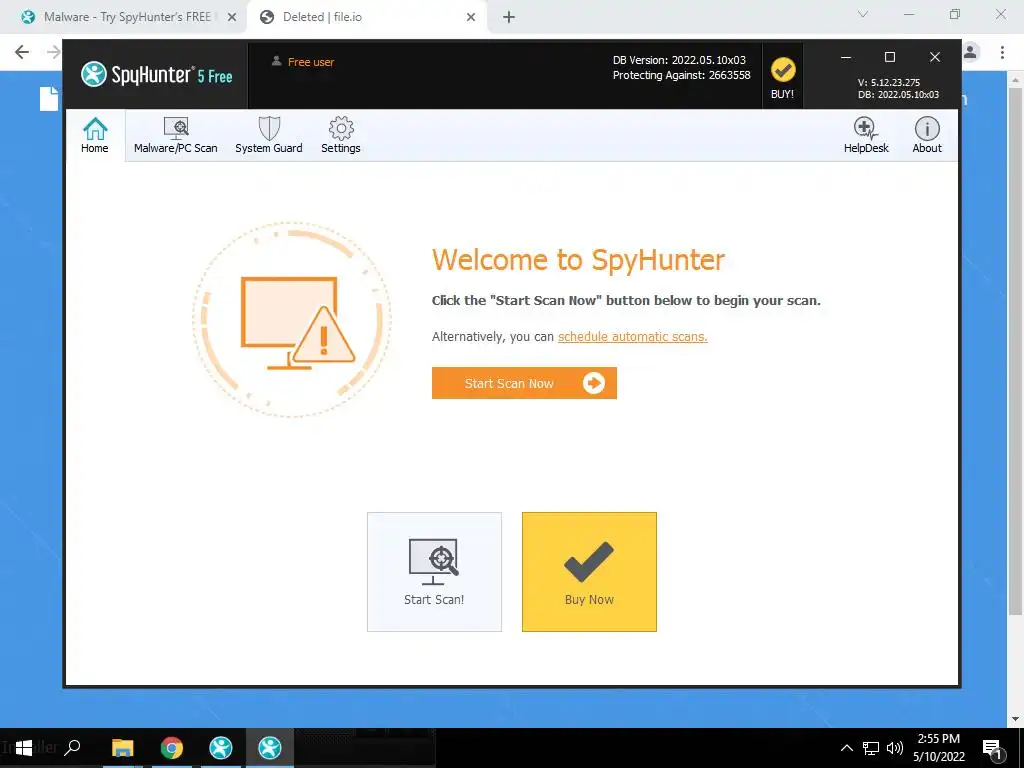Open the HelpDesk section
The height and width of the screenshot is (768, 1024).
866,135
